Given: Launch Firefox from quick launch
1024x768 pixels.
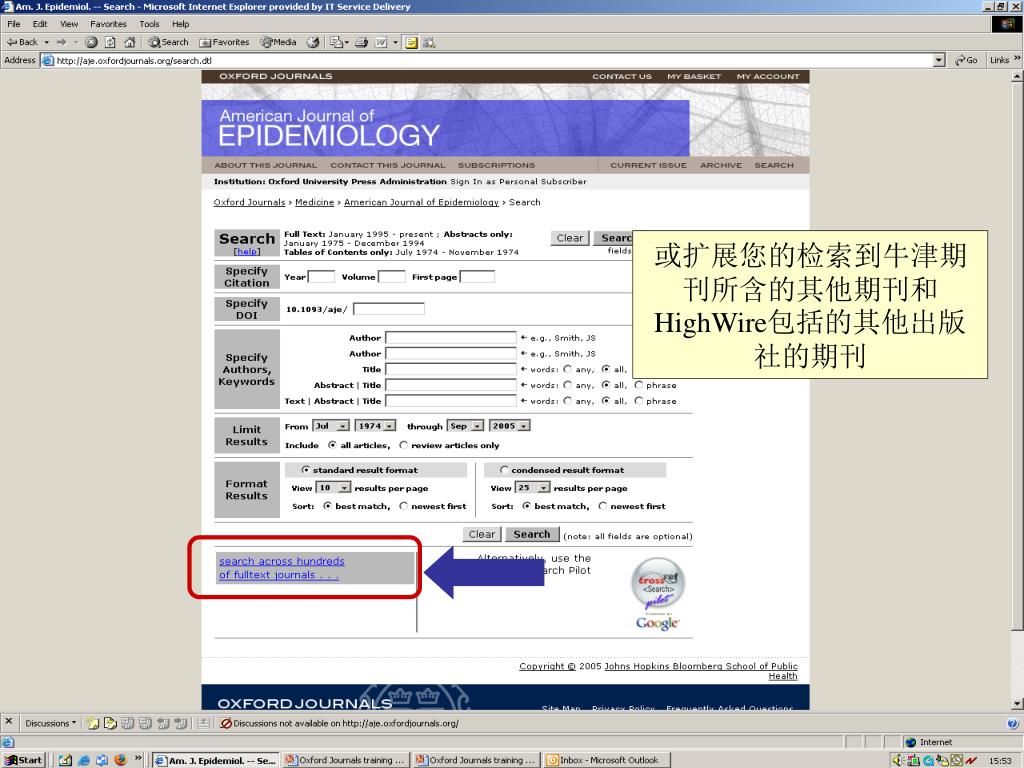Looking at the screenshot, I should pos(120,760).
